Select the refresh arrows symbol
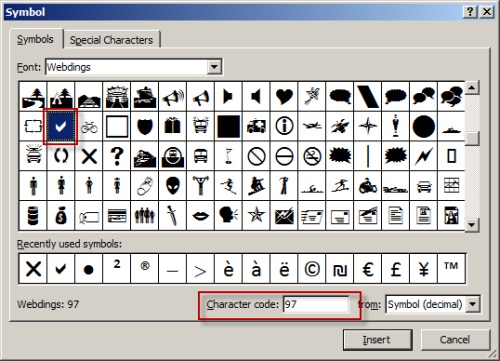This screenshot has height=361, width=500. coord(61,156)
